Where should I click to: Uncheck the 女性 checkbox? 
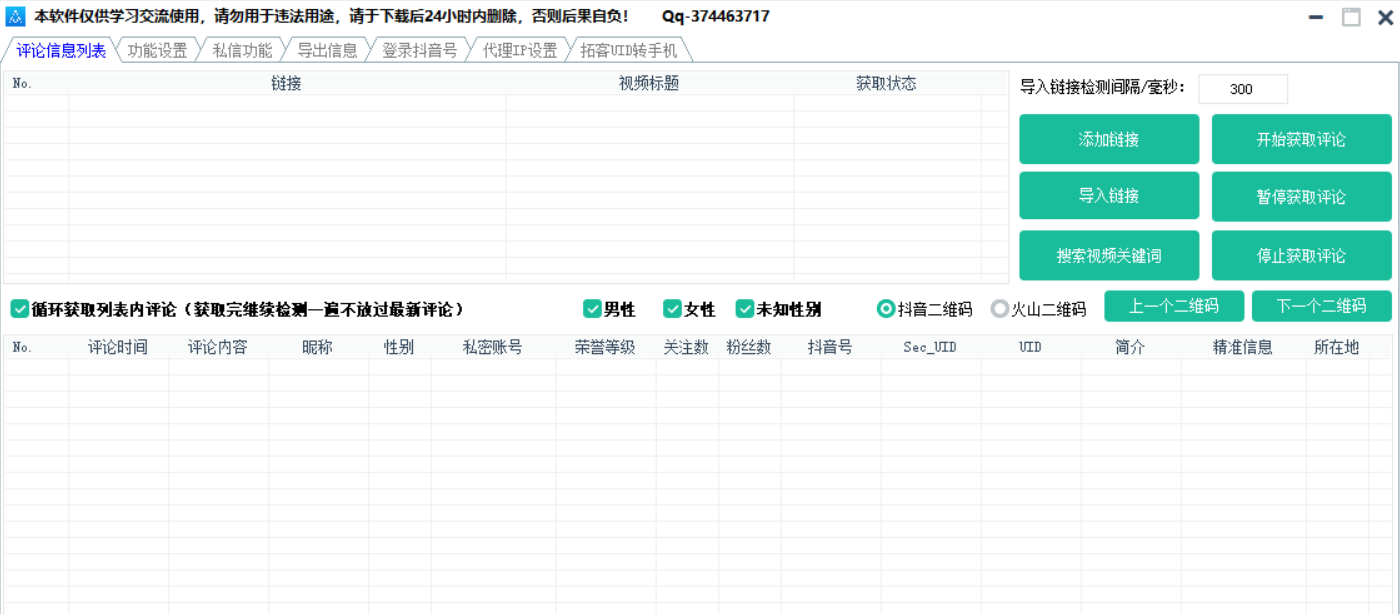673,309
